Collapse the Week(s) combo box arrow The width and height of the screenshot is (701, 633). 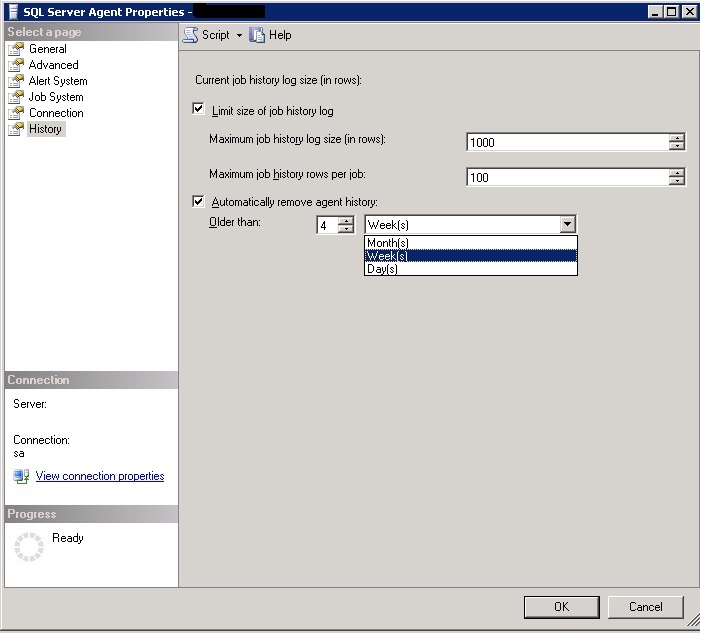[x=567, y=224]
